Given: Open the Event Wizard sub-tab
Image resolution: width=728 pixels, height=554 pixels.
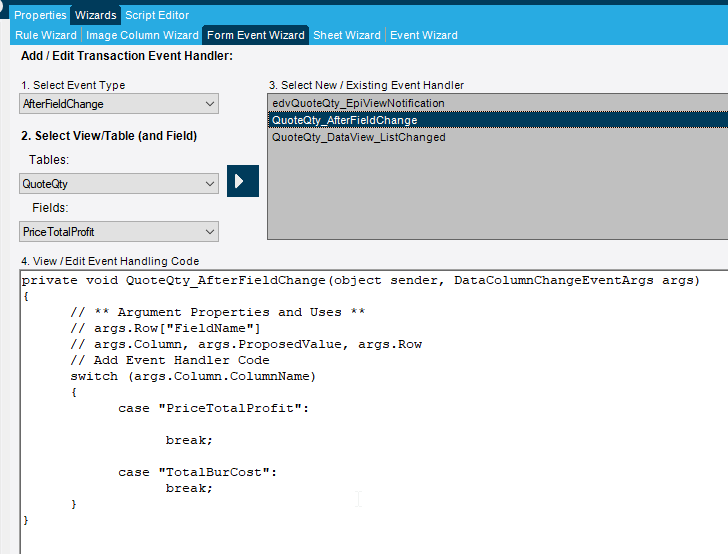Looking at the screenshot, I should [x=424, y=35].
